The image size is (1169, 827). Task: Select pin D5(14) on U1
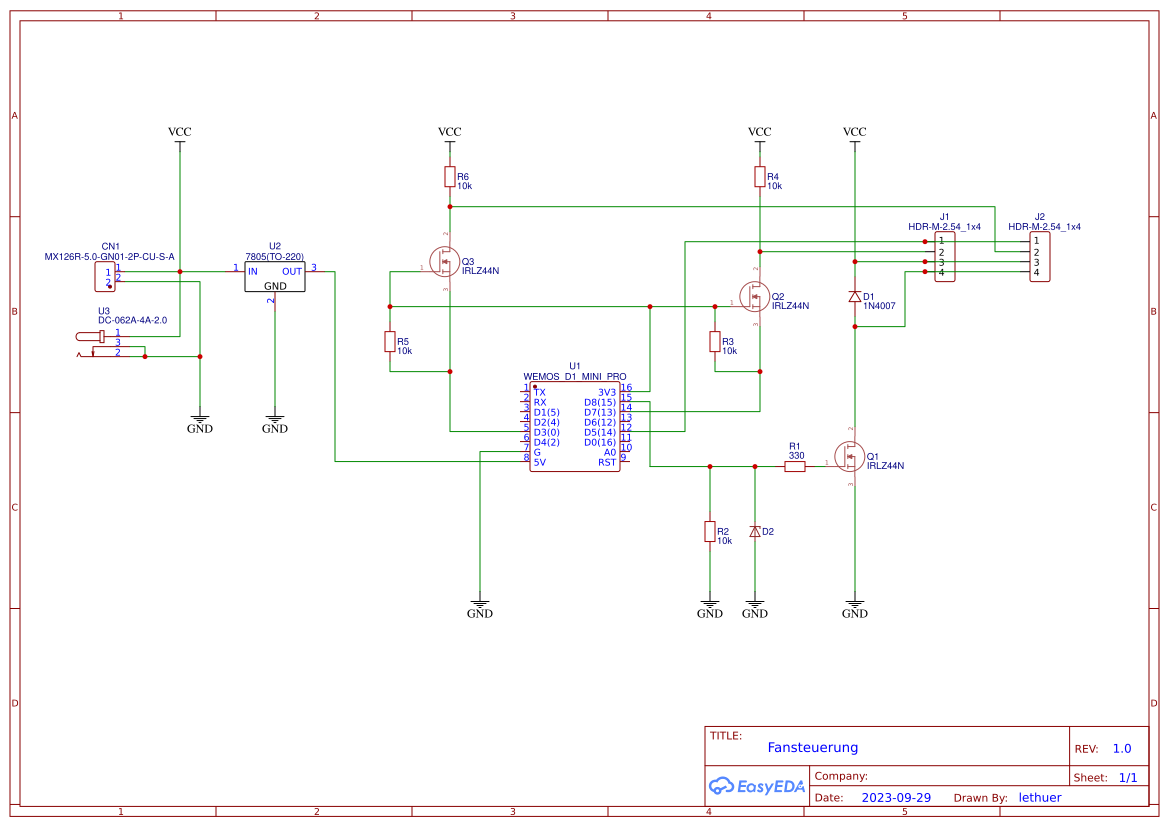(601, 432)
